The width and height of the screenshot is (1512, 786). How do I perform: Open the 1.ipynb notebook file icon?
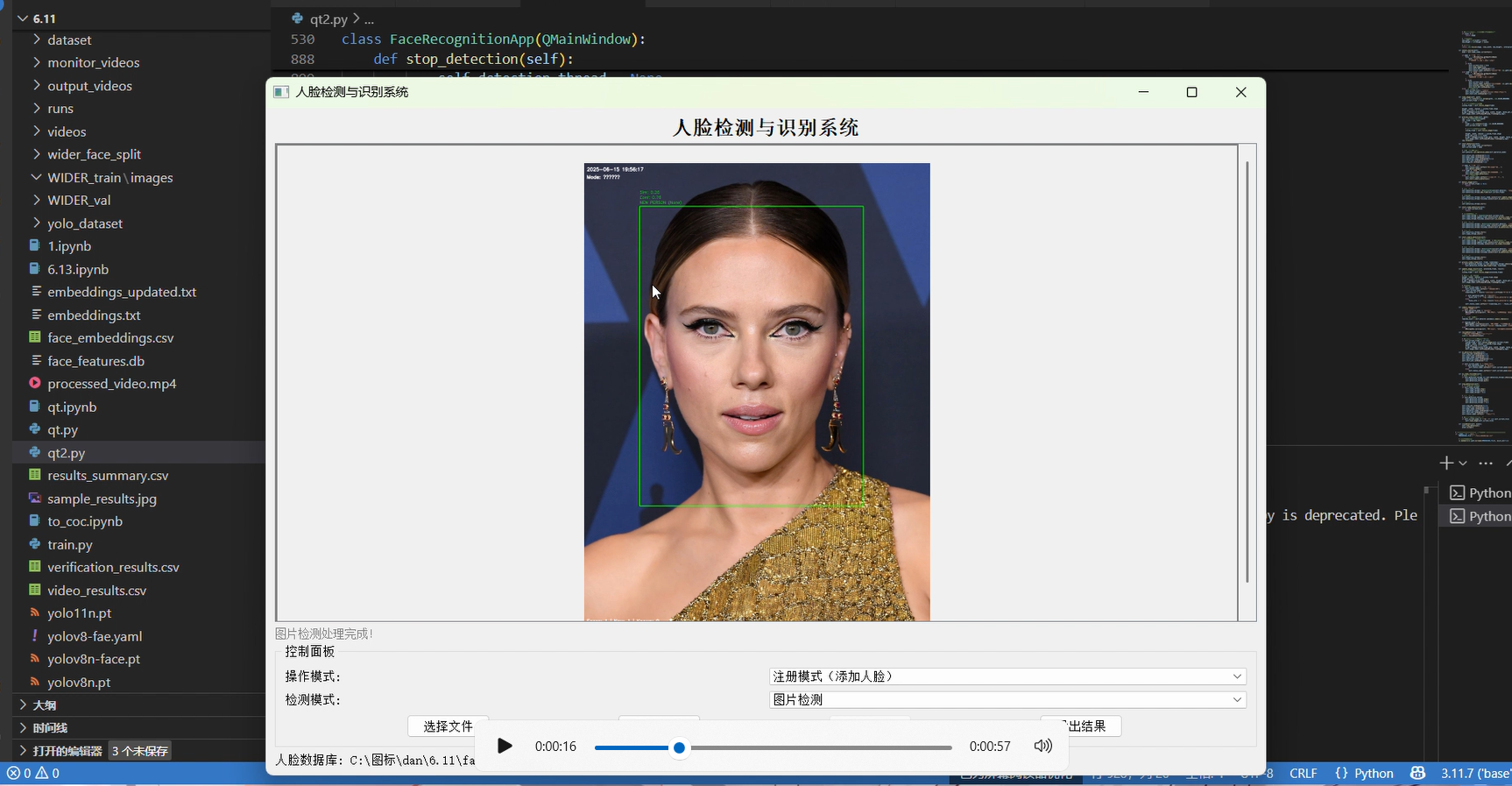point(35,246)
